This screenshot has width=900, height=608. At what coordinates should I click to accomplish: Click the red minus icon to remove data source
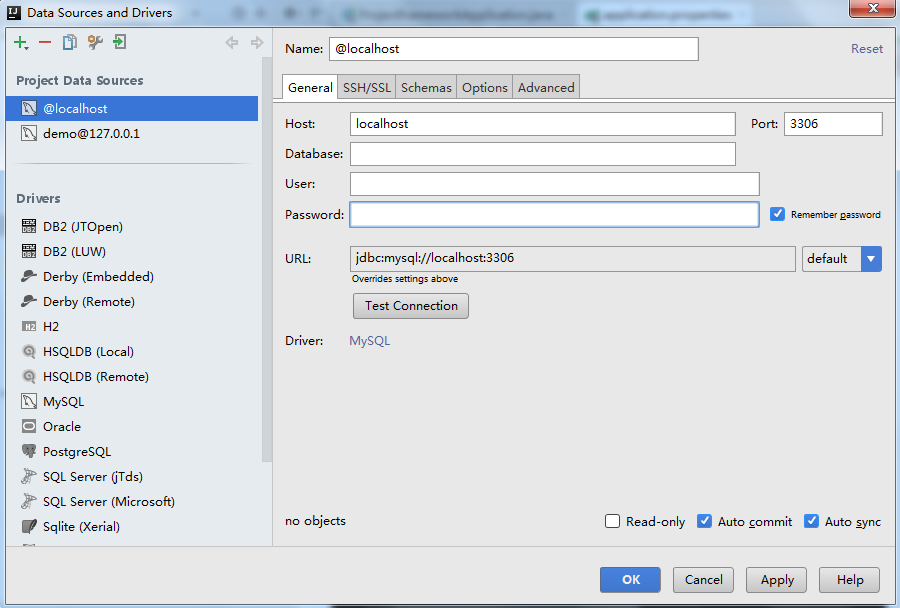click(46, 43)
